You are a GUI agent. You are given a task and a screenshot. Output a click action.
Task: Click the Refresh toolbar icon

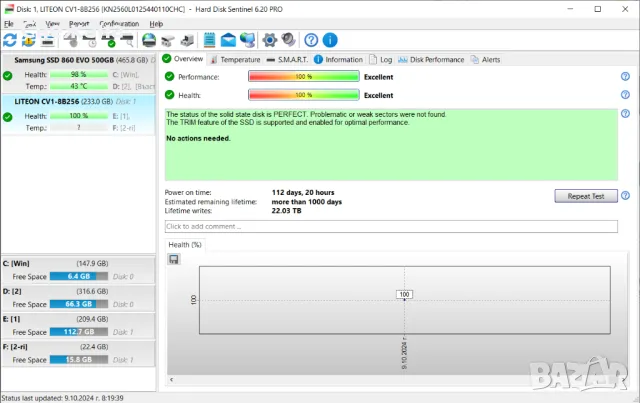click(x=10, y=40)
